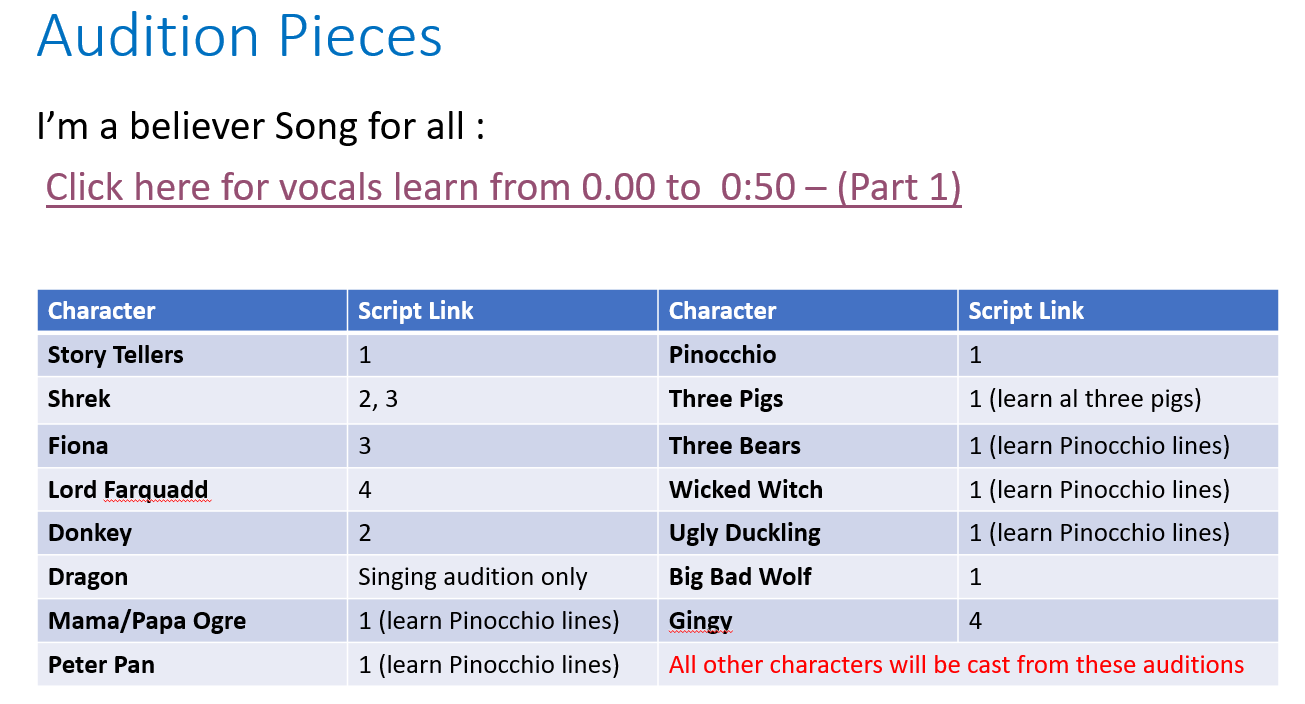Click the Fiona character cell

point(192,445)
